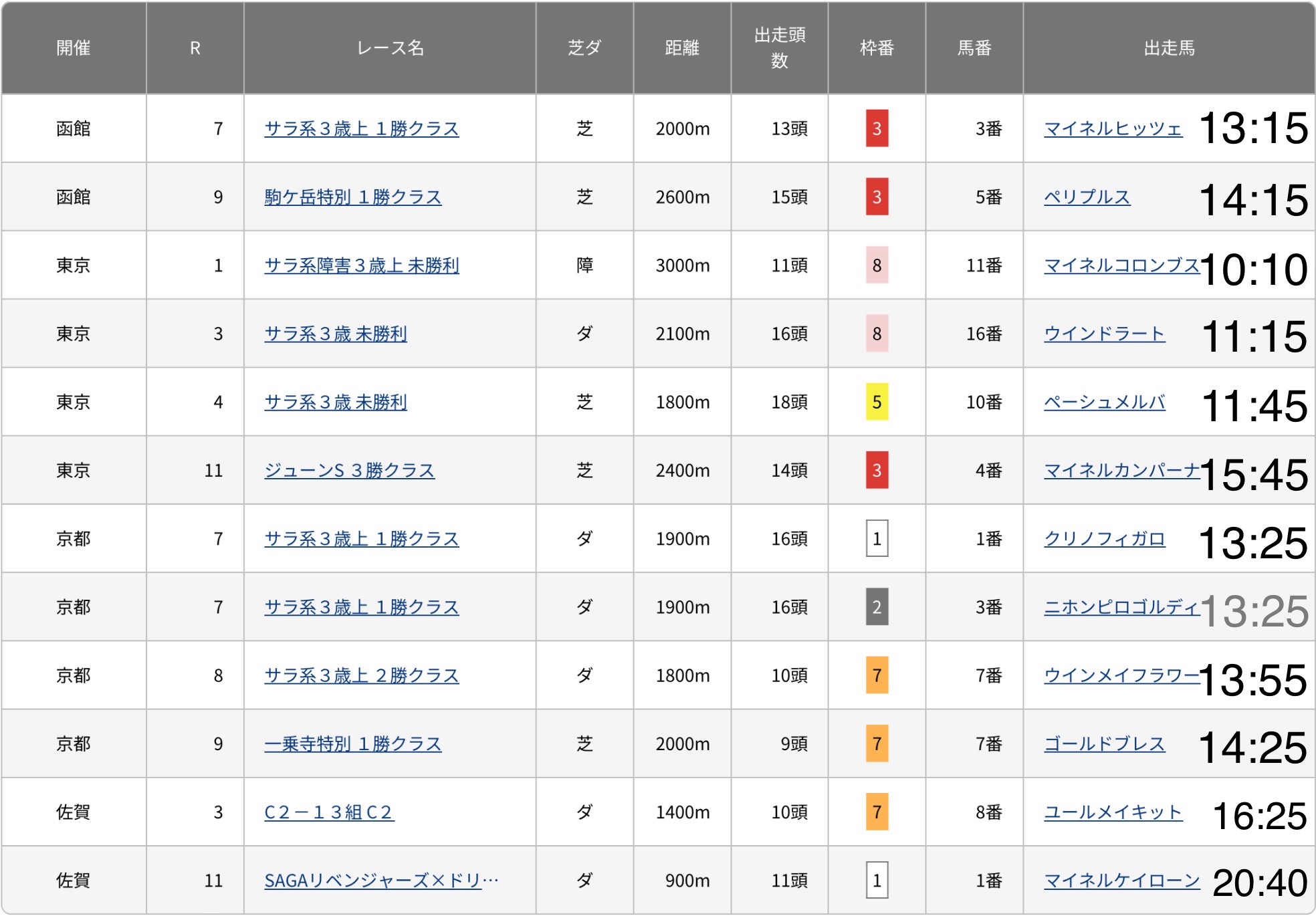Screen dimensions: 1316x916
Task: Open クリノフィガロ horse details
Action: 1104,539
